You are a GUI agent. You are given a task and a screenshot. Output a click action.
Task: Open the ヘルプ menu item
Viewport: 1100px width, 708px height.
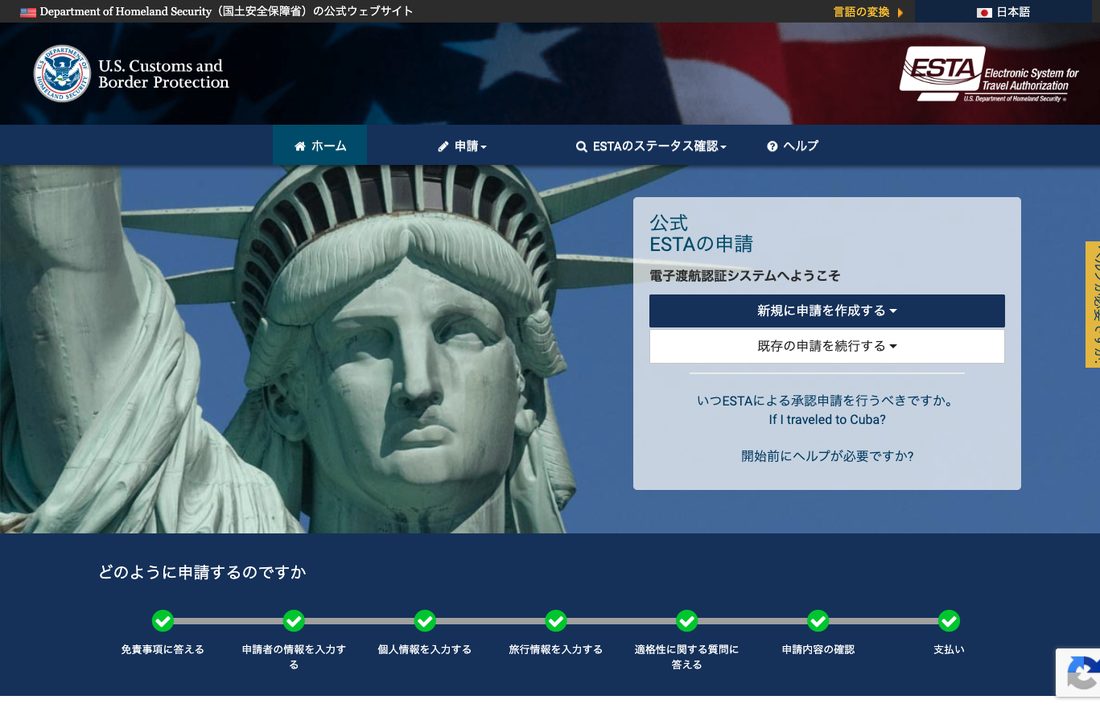pos(793,145)
